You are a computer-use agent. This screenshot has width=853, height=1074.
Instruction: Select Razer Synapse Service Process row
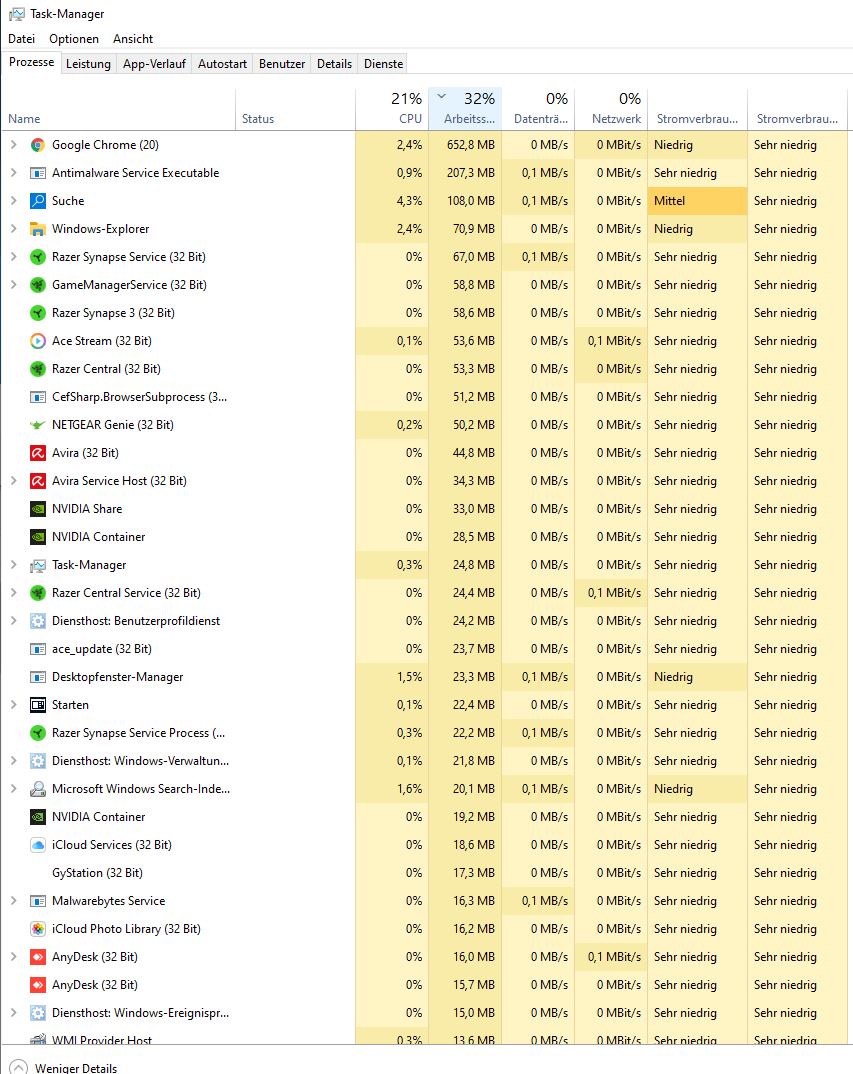(425, 733)
